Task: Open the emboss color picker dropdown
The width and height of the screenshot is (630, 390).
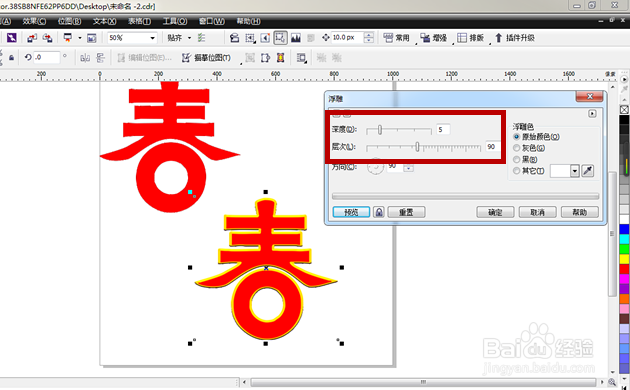Action: point(575,171)
